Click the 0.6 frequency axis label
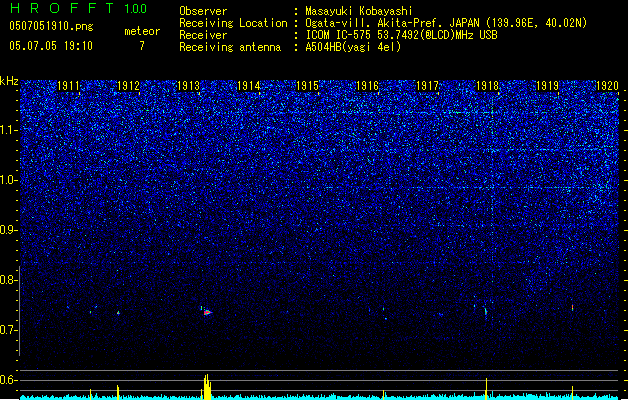Viewport: 629px width, 400px height. coord(9,380)
